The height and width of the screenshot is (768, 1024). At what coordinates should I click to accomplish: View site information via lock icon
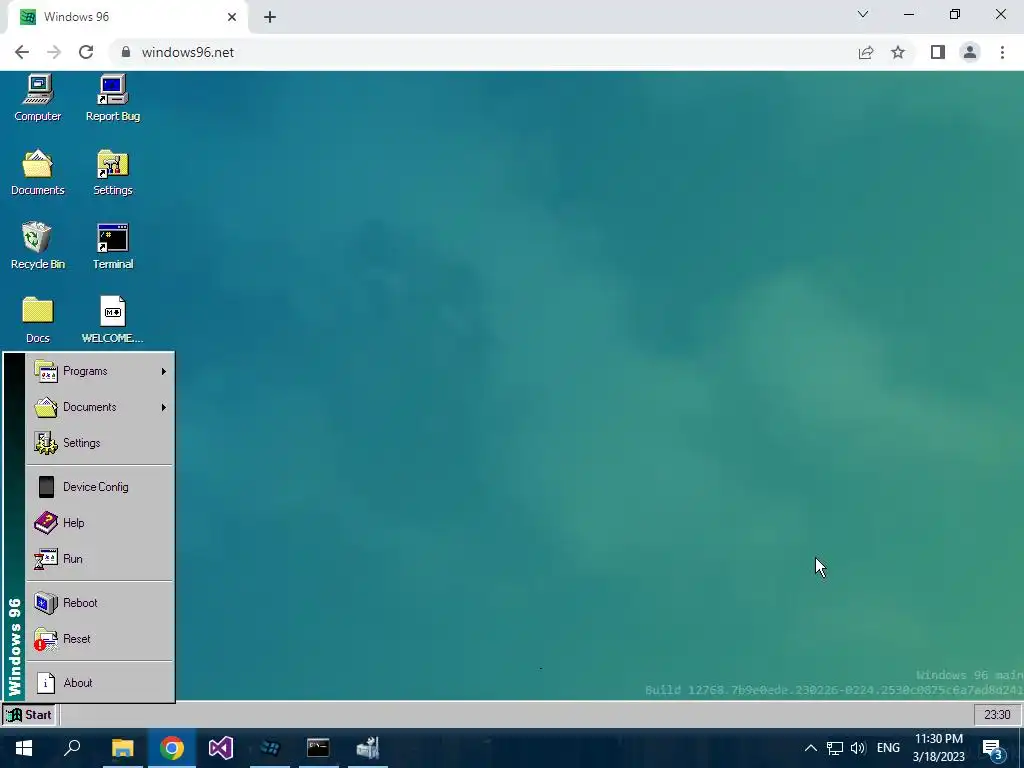coord(125,52)
